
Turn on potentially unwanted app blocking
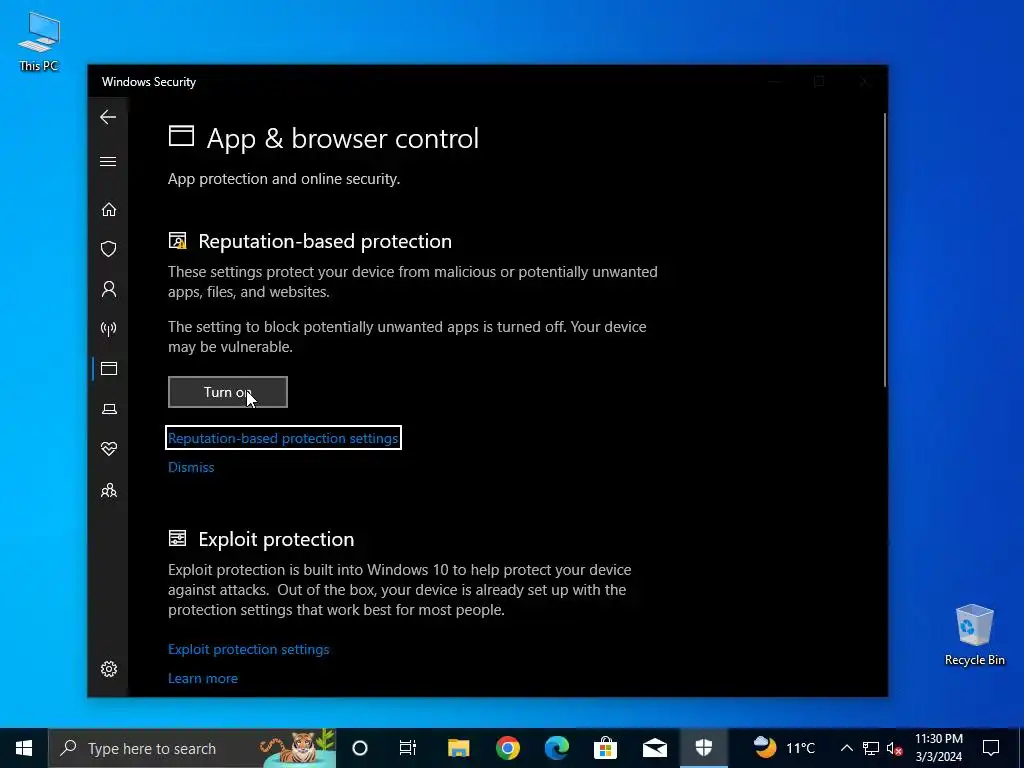[227, 392]
